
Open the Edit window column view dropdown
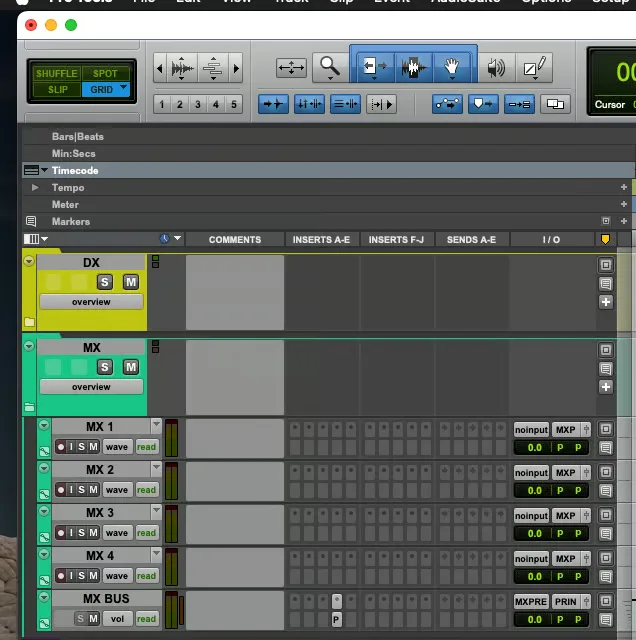(36, 239)
